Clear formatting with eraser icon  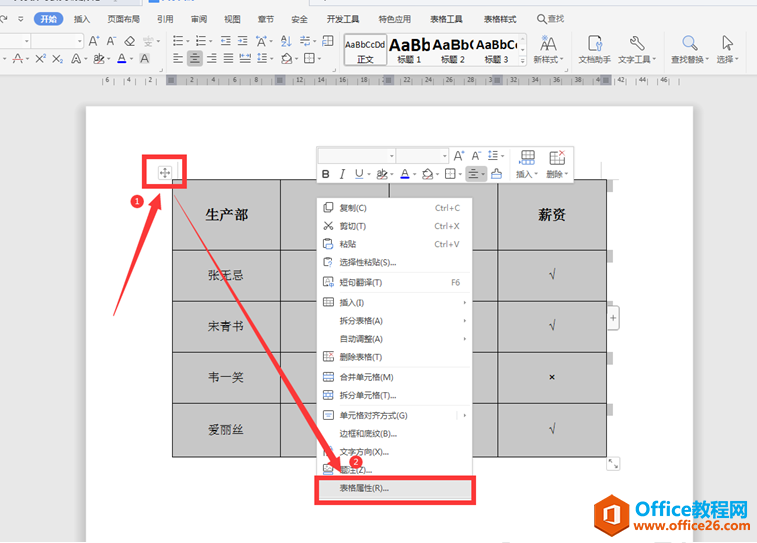point(129,42)
